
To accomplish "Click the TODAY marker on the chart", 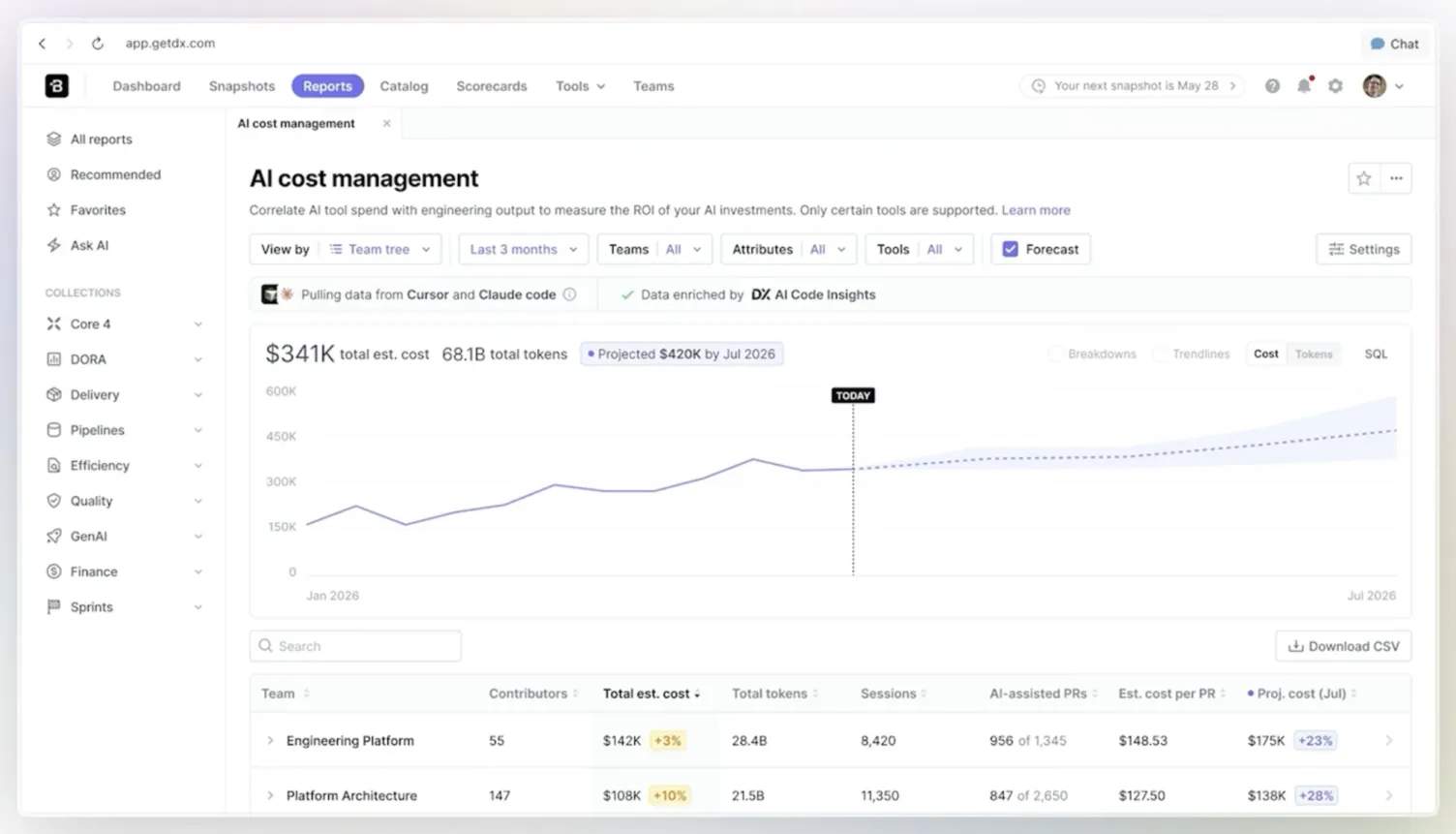I will pos(853,395).
